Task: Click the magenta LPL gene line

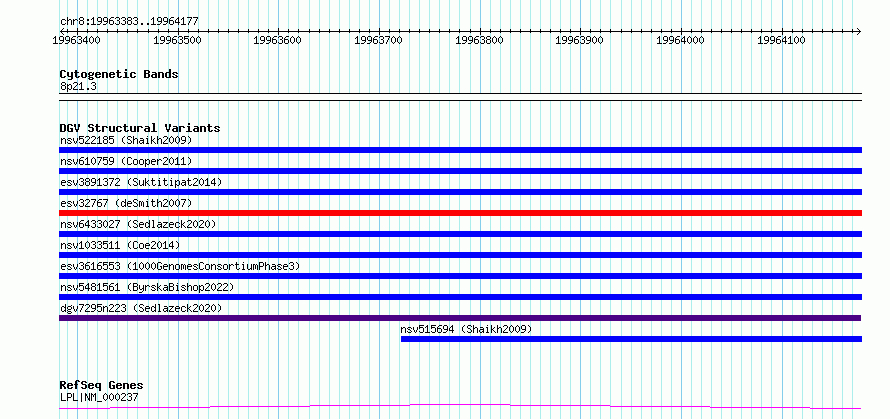Action: coord(460,407)
